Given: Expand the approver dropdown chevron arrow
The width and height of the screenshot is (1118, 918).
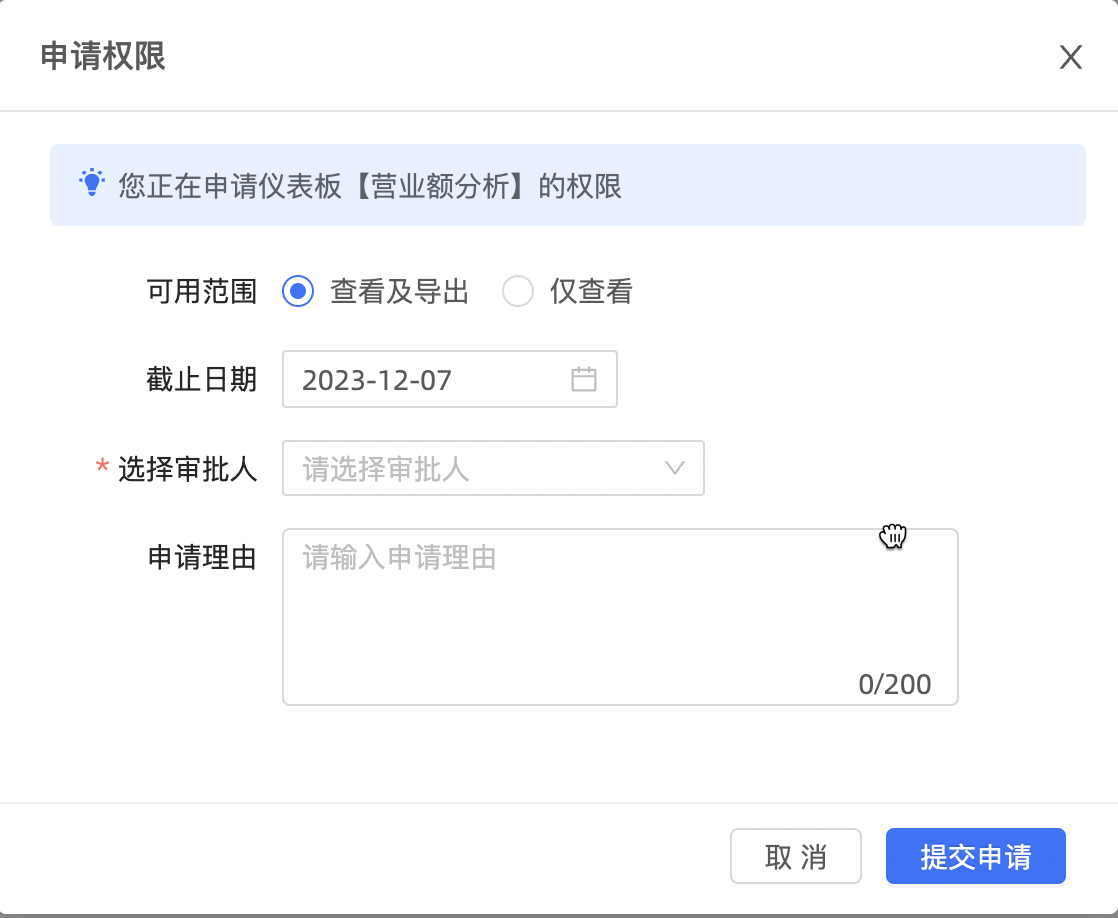Looking at the screenshot, I should point(675,468).
